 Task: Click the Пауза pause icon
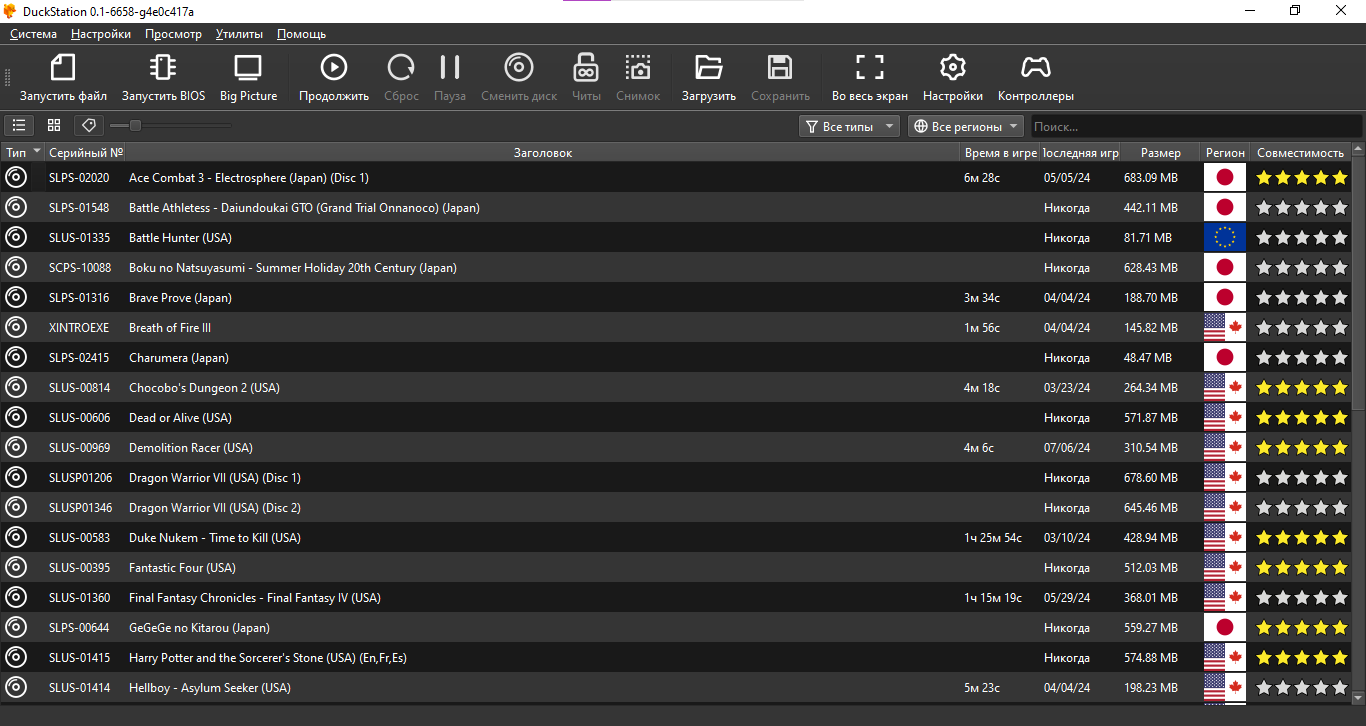click(x=450, y=68)
